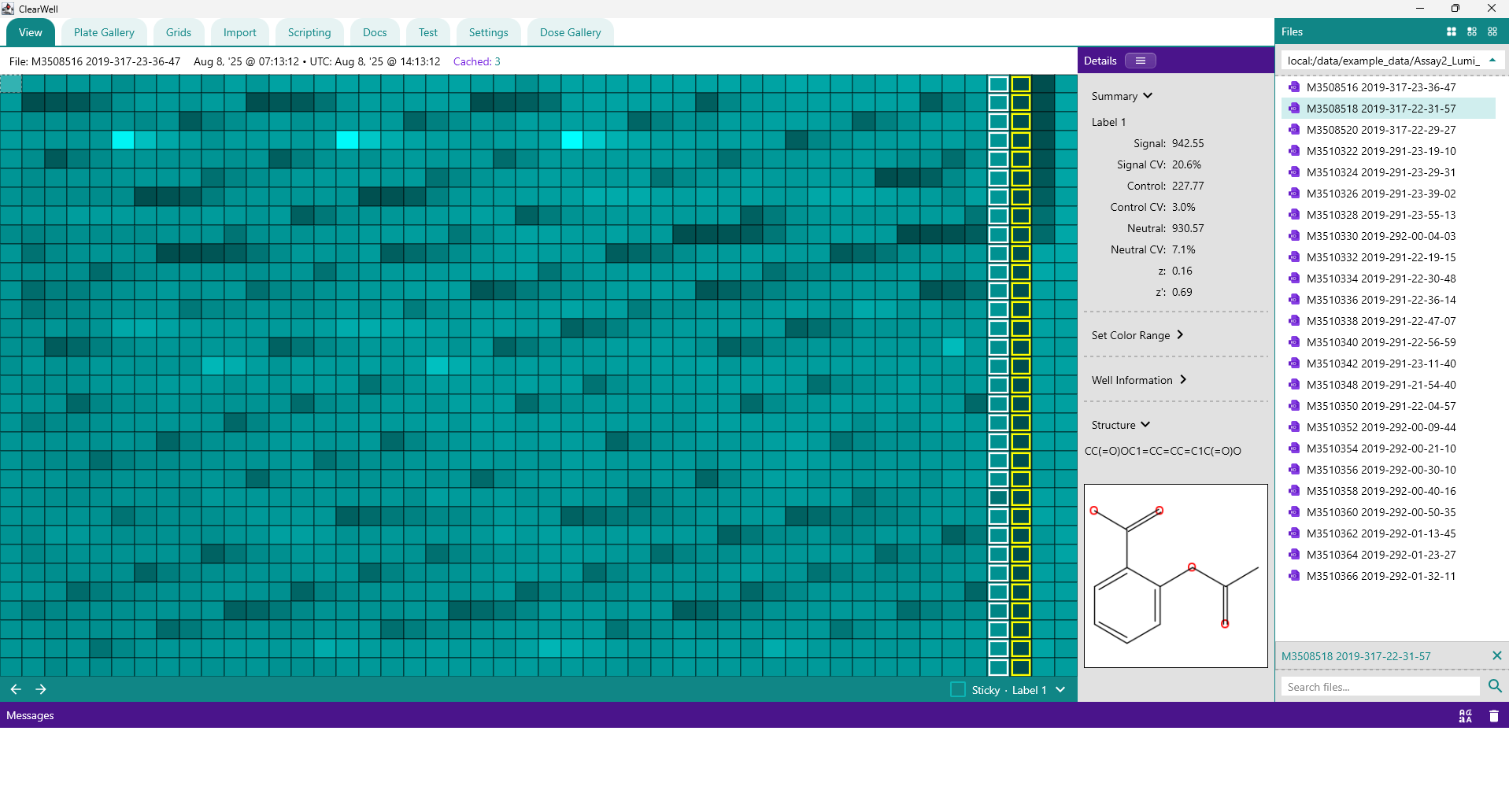Screen dimensions: 1509x812
Task: Click file icon of M3510324 2019-291-23-29-31
Action: pyautogui.click(x=1294, y=172)
